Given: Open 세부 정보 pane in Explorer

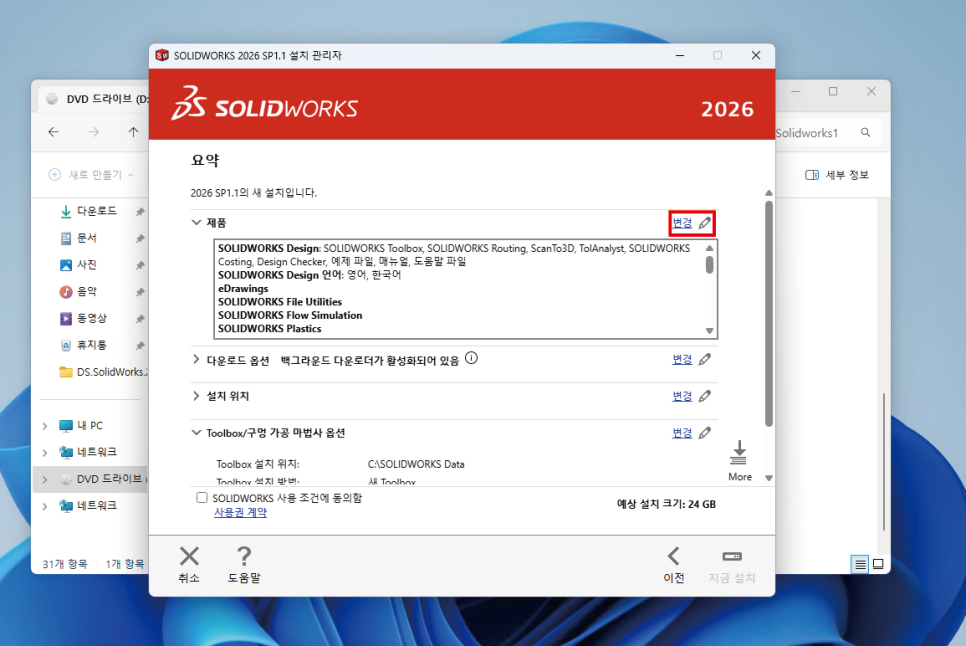Looking at the screenshot, I should coord(837,175).
